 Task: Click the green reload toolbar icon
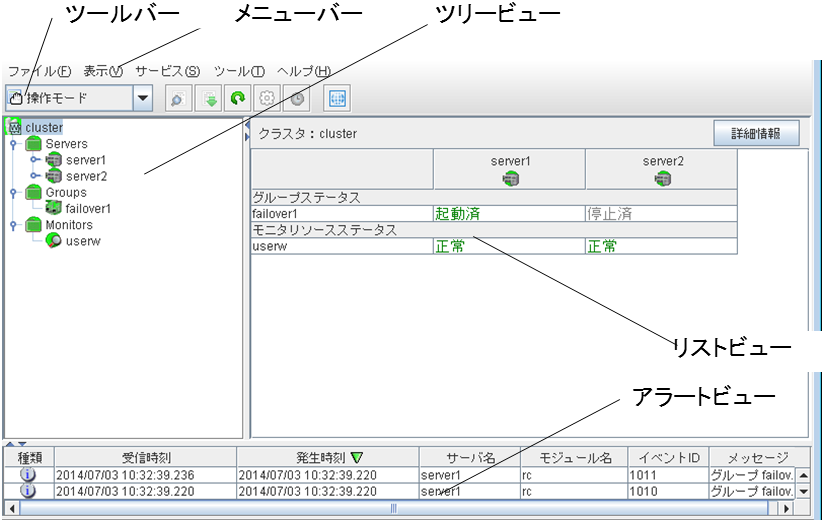click(x=238, y=98)
